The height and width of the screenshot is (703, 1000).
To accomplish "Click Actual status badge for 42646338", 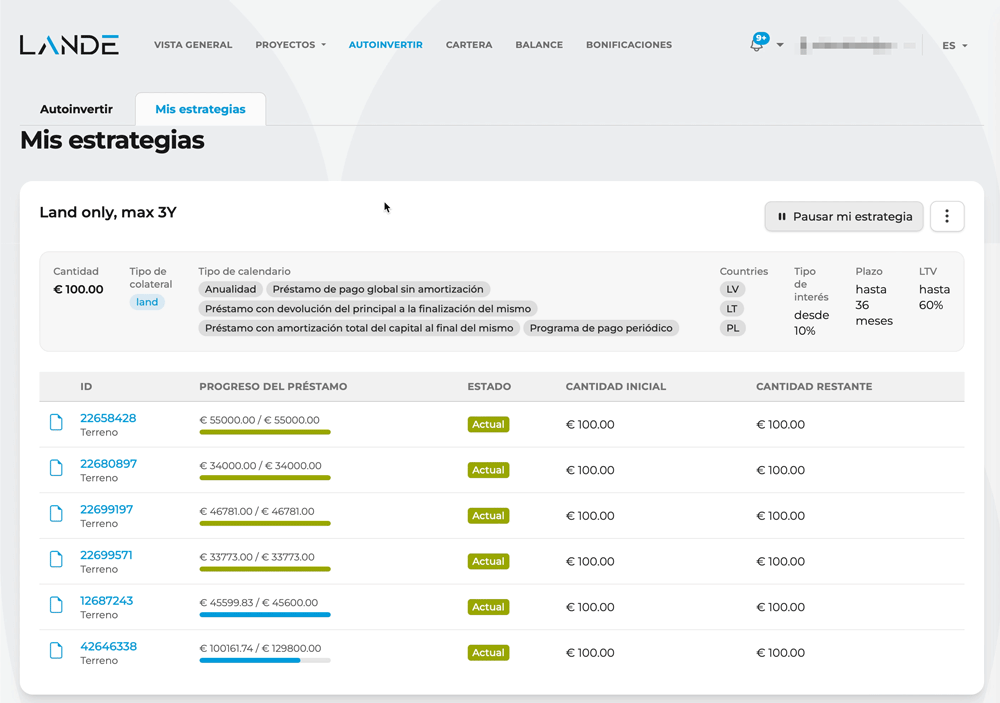I will [488, 653].
